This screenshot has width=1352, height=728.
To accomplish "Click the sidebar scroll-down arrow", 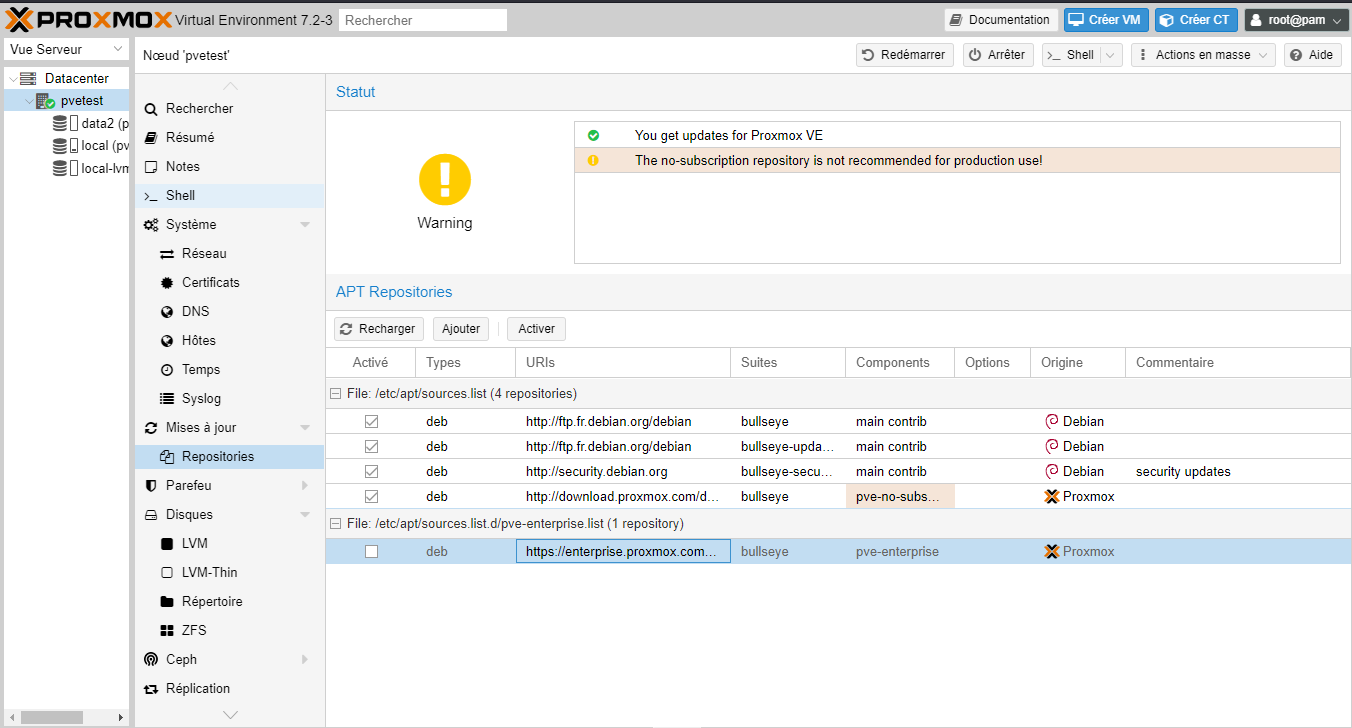I will (230, 715).
